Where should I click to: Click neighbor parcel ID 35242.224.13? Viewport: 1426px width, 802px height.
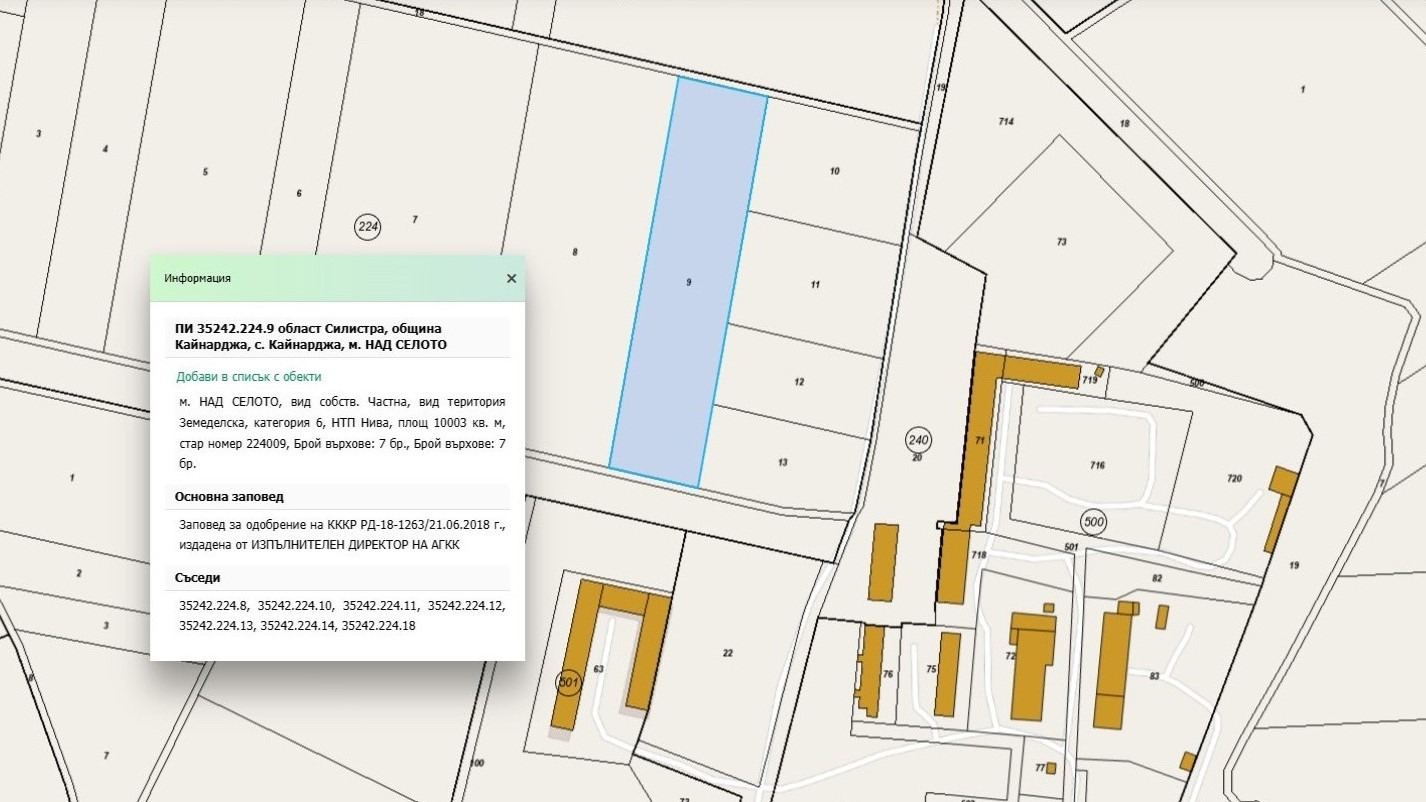coord(216,625)
